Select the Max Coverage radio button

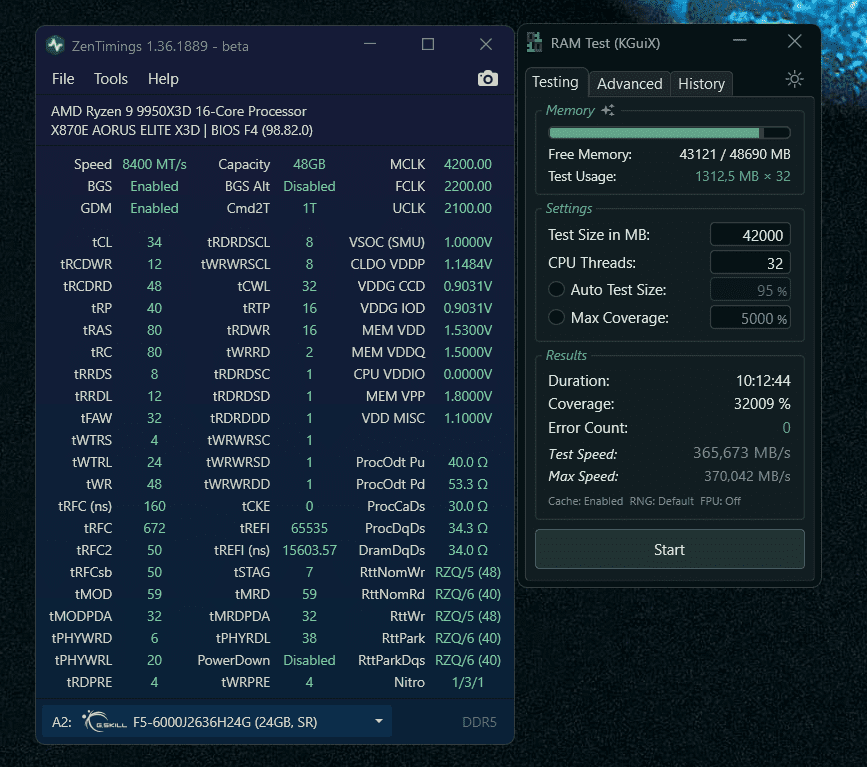556,317
